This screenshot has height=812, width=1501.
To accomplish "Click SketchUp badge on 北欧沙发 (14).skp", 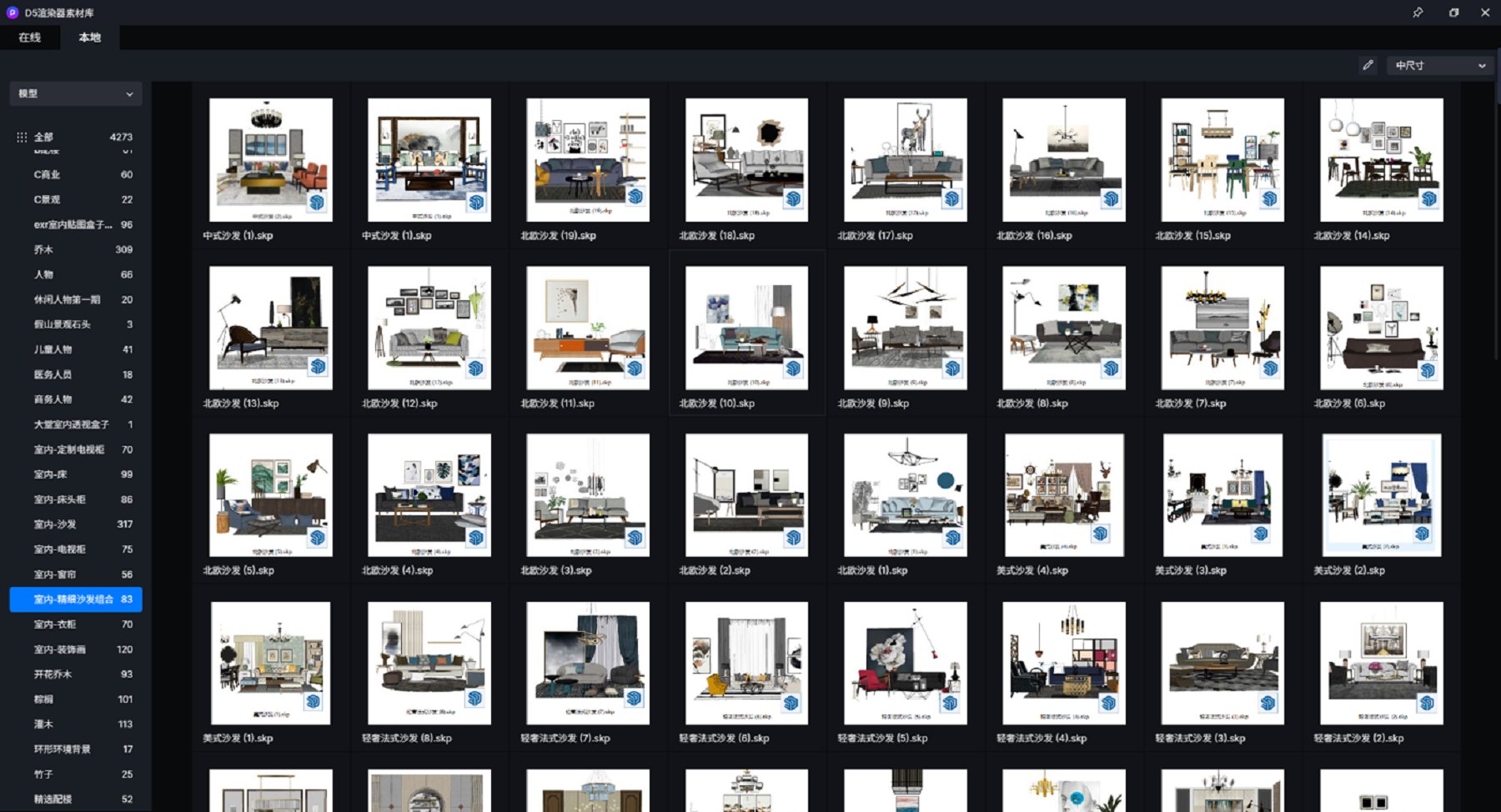I will (1428, 198).
